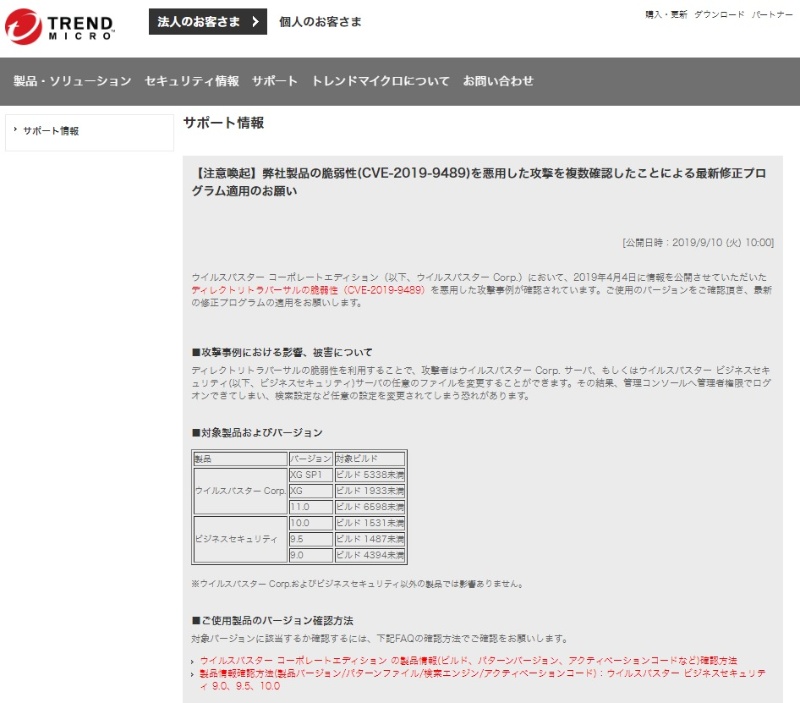Click the arrow bullet before the 製品情報確認方法 link
The width and height of the screenshot is (800, 703).
click(x=192, y=674)
